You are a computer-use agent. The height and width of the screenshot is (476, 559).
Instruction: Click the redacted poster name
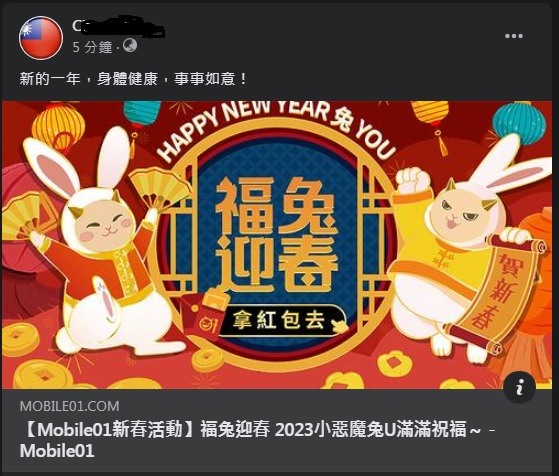point(118,26)
